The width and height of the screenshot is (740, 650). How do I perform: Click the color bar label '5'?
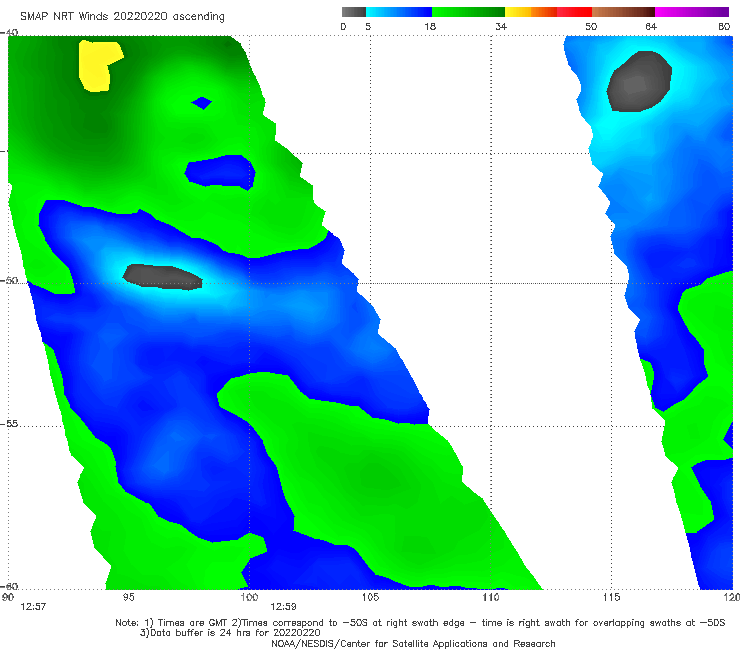tap(368, 26)
